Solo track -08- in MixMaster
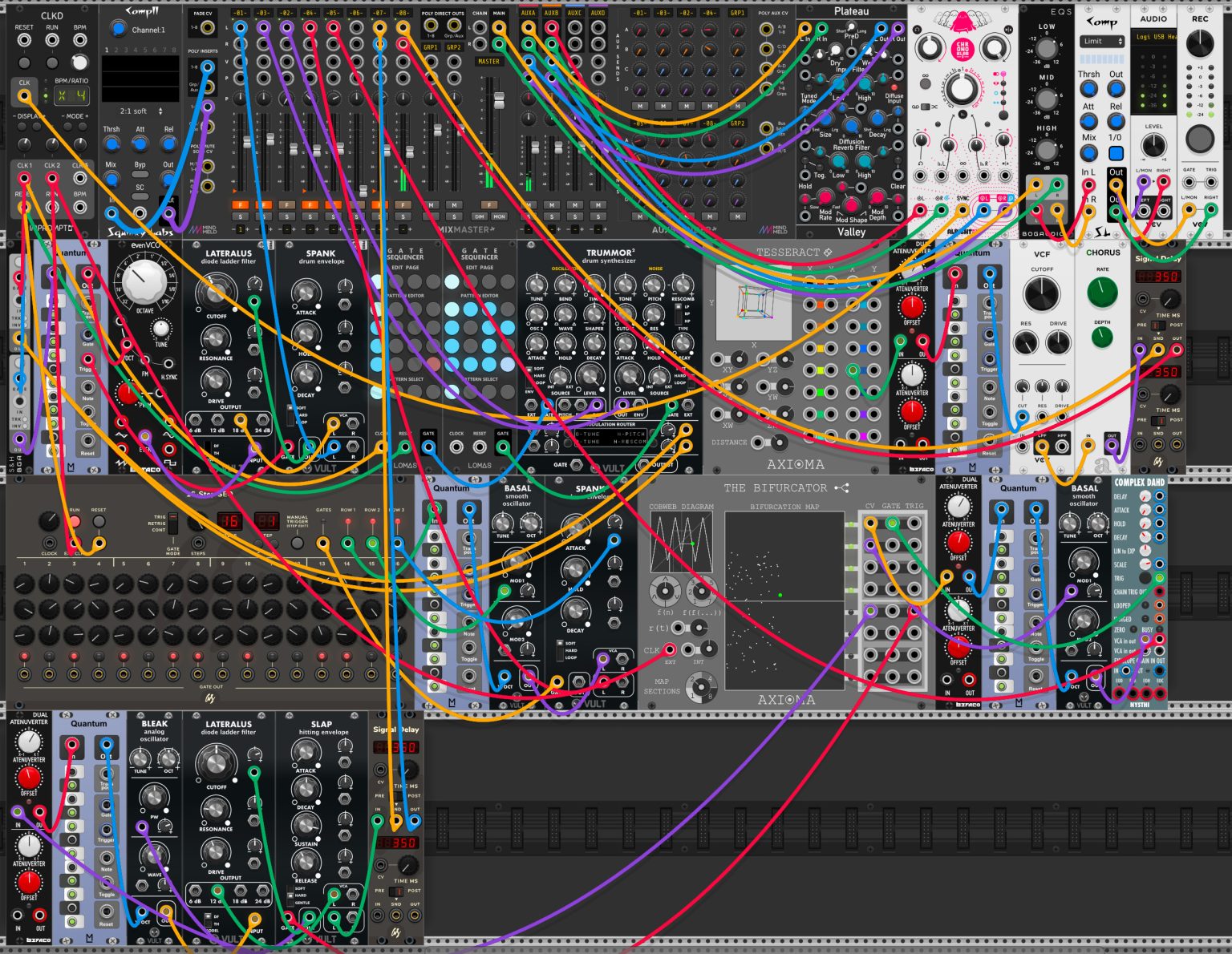1232x954 pixels. [403, 216]
